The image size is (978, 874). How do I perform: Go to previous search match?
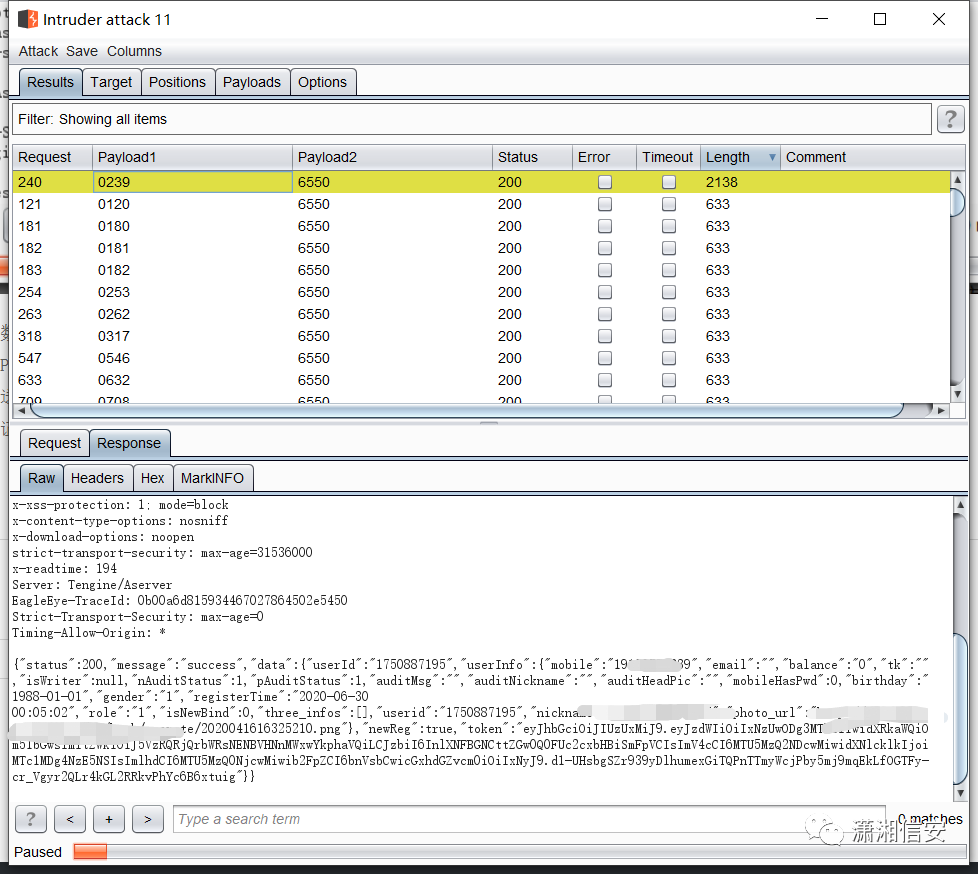click(70, 819)
